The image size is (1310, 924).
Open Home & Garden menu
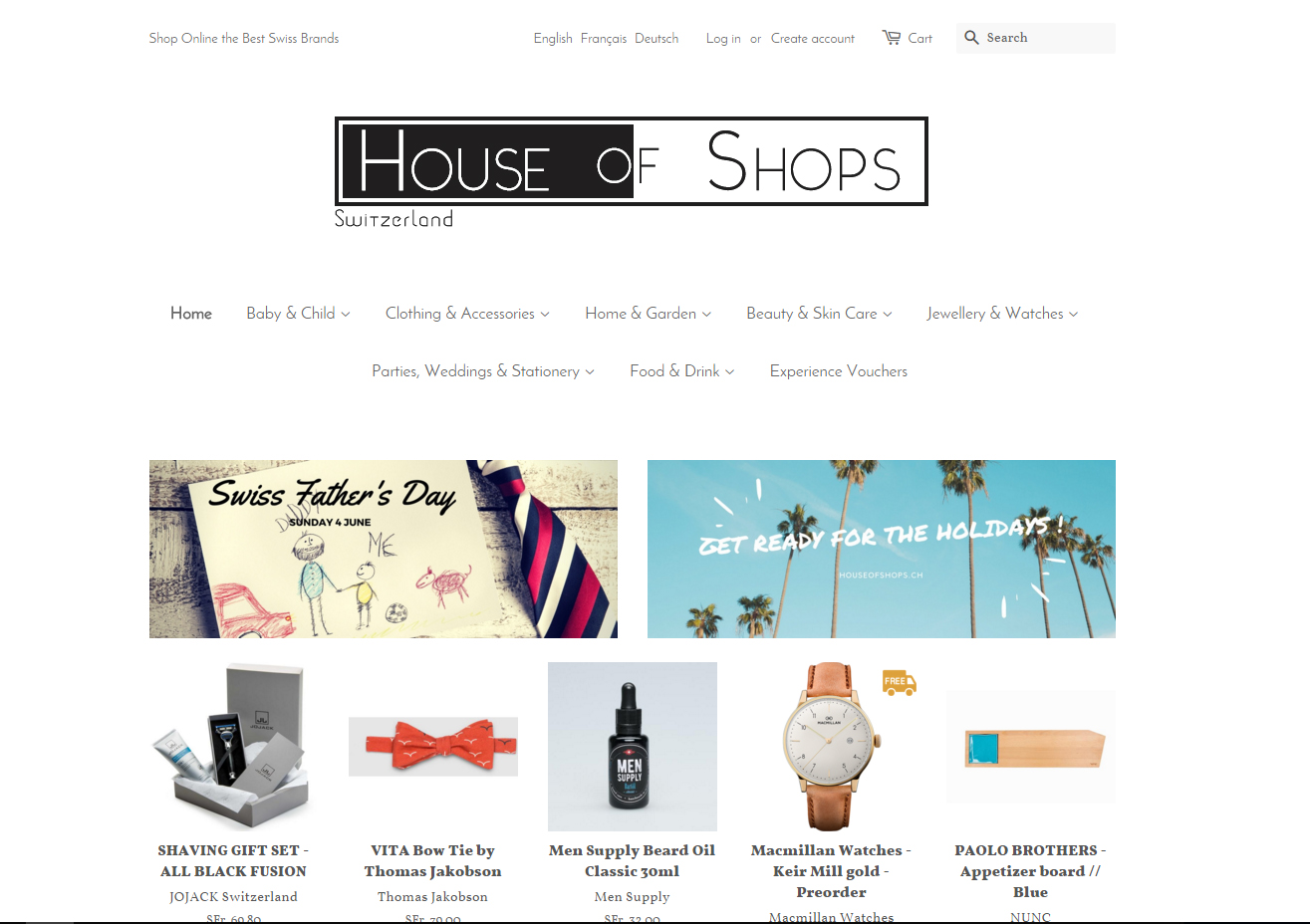click(649, 314)
